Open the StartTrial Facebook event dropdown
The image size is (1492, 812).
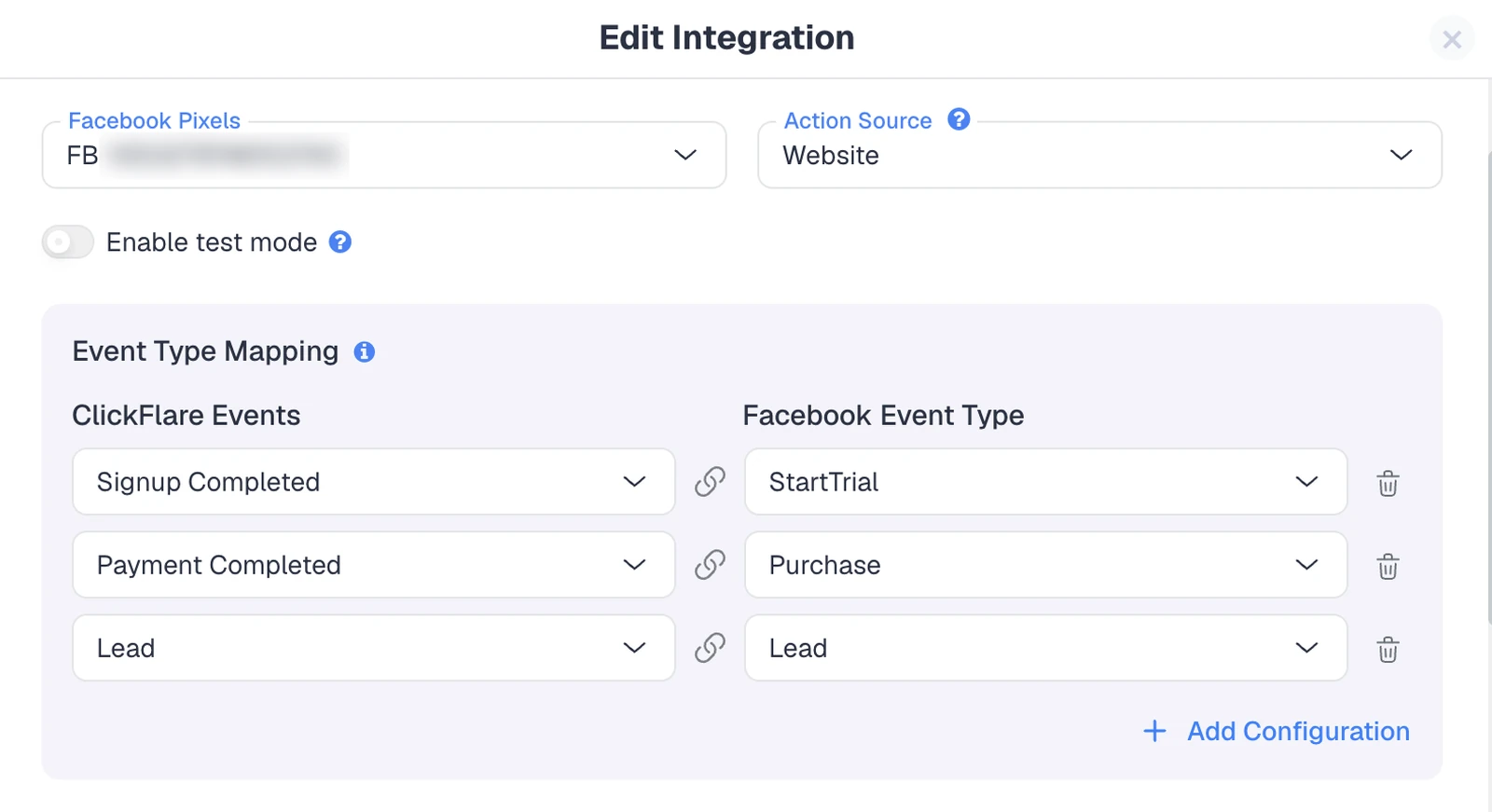[1046, 482]
